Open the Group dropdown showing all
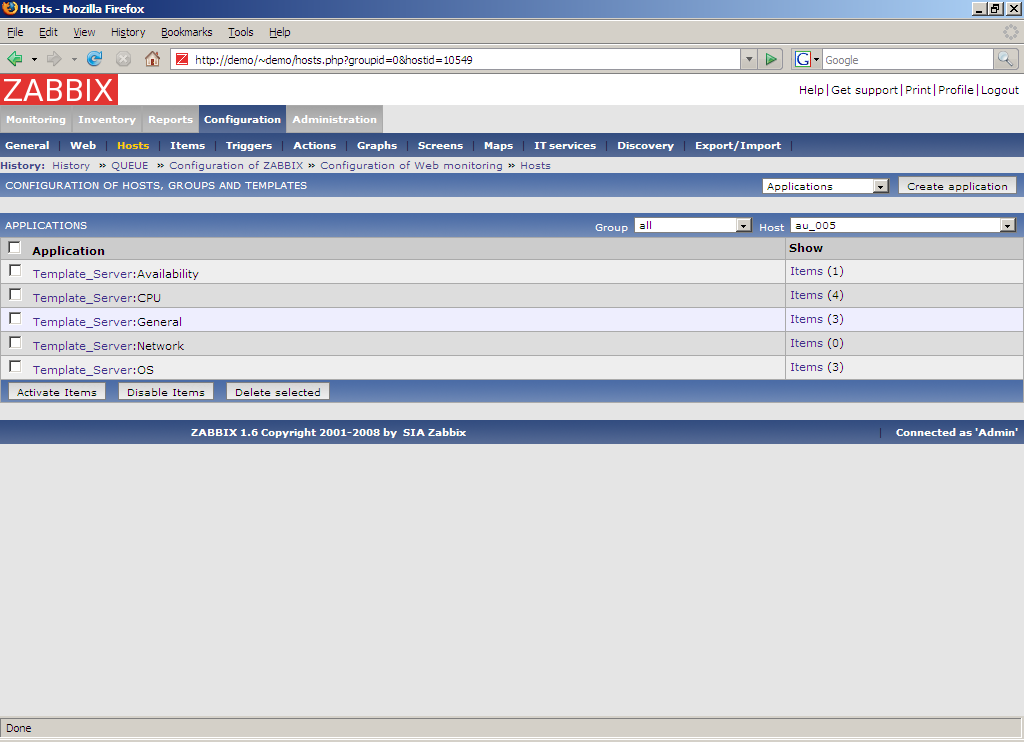 693,225
